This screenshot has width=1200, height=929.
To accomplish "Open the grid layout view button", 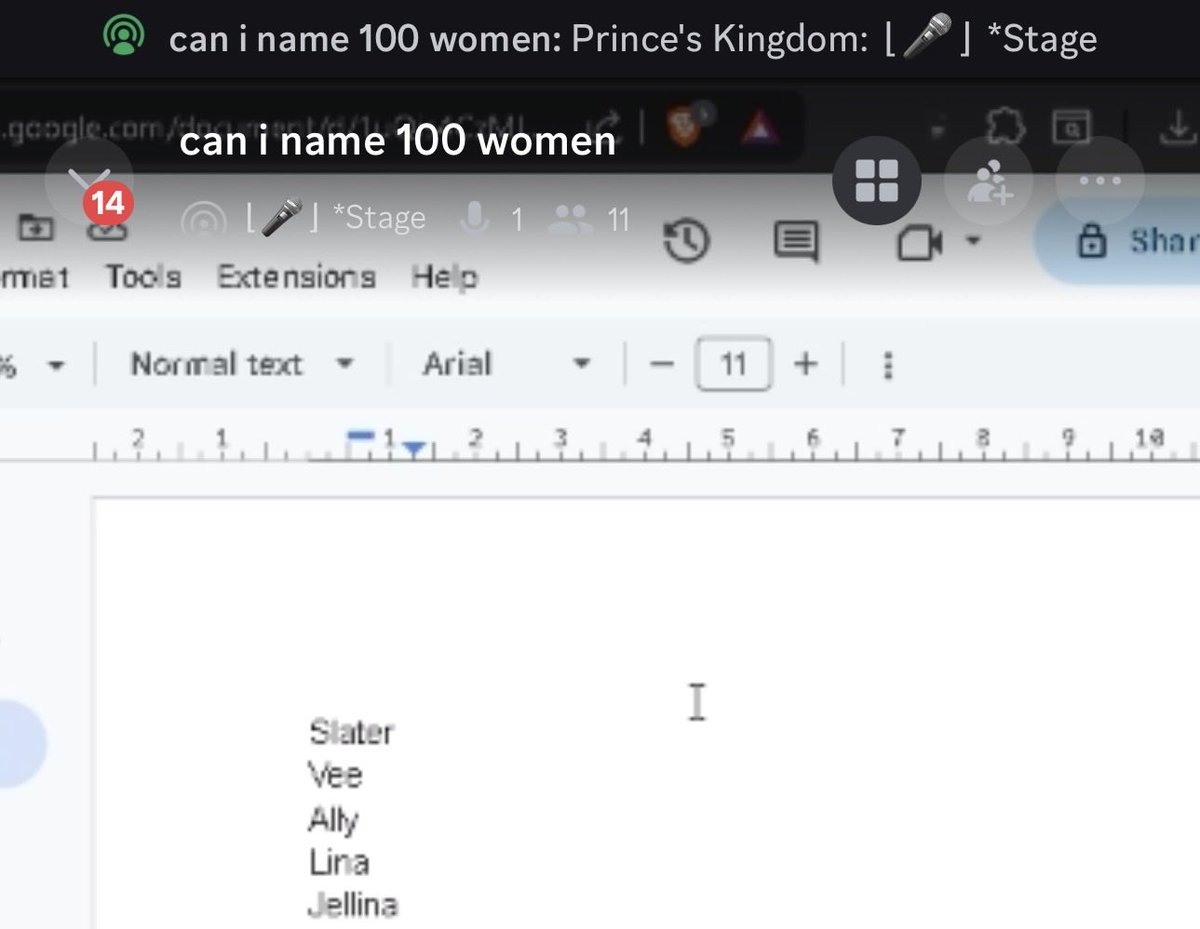I will pyautogui.click(x=877, y=181).
